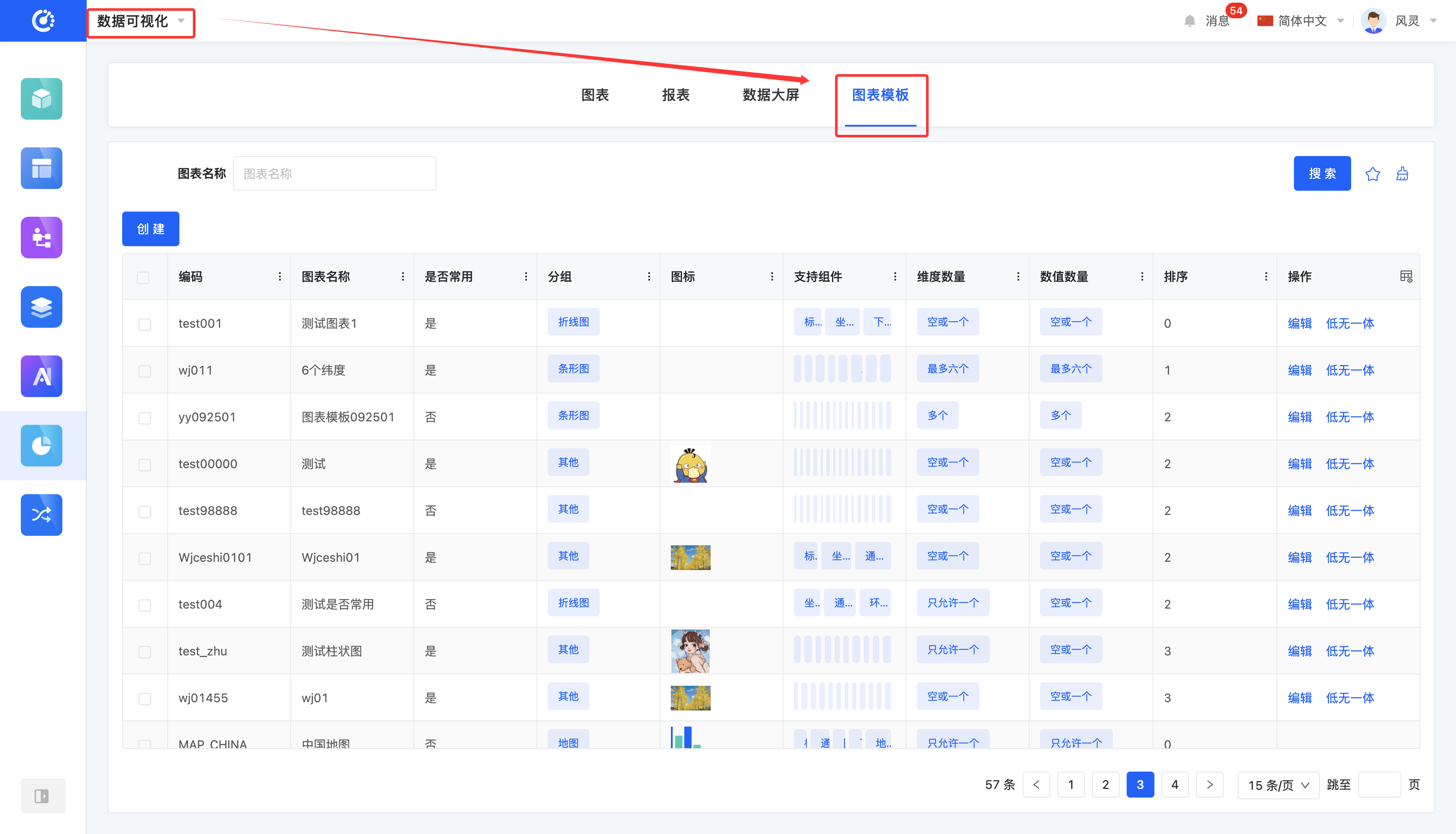
Task: Open the AI sidebar icon
Action: pos(41,376)
